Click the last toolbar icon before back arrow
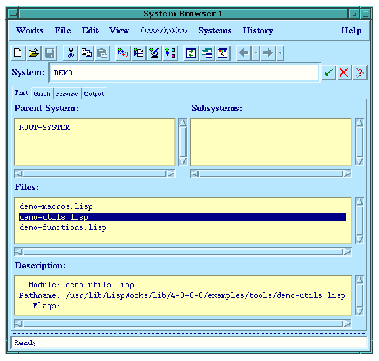379x361 pixels. (x=223, y=53)
